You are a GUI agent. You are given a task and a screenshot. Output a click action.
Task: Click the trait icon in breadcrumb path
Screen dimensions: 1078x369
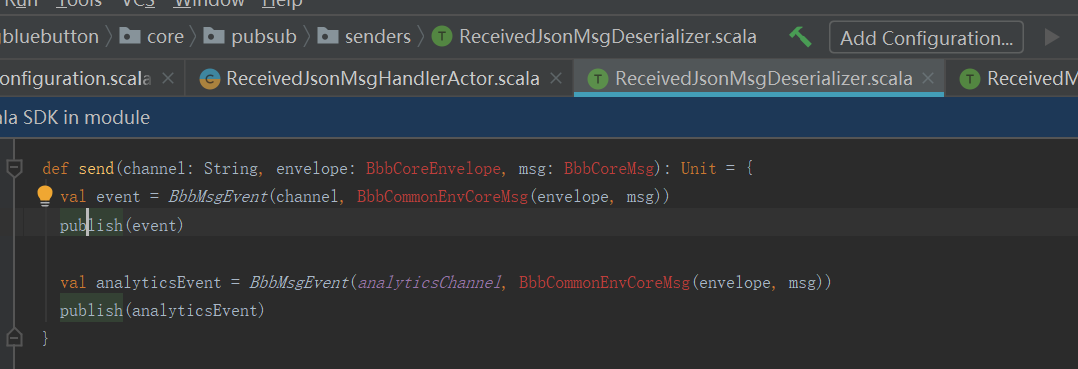(x=442, y=36)
